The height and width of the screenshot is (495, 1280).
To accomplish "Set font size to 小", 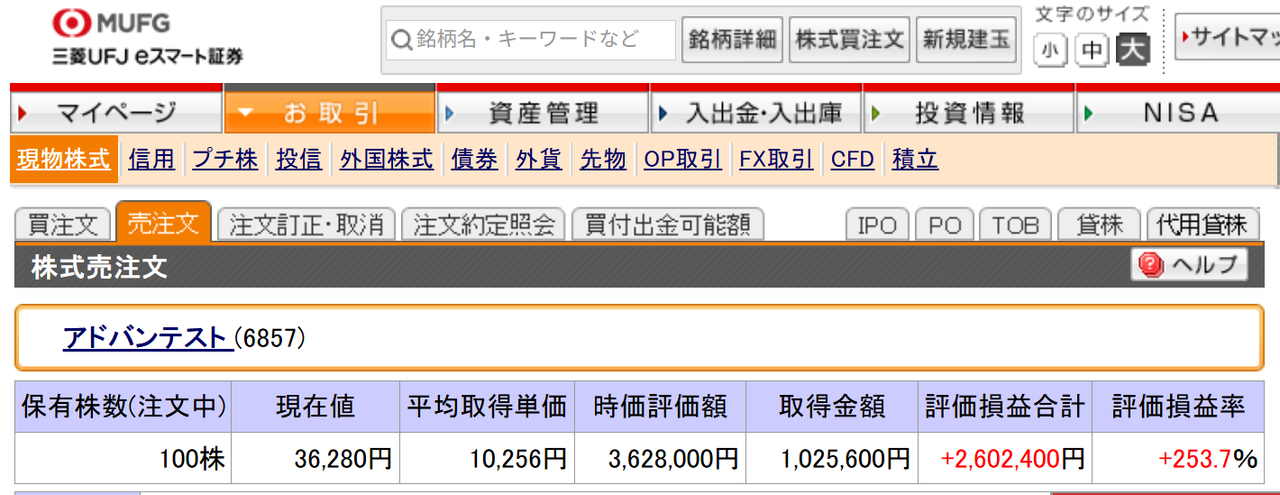I will (x=1051, y=50).
